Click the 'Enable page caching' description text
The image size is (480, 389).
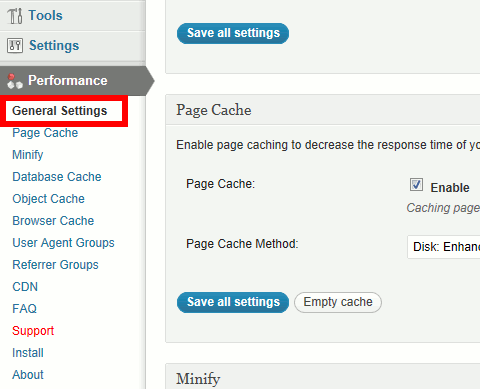pyautogui.click(x=328, y=145)
